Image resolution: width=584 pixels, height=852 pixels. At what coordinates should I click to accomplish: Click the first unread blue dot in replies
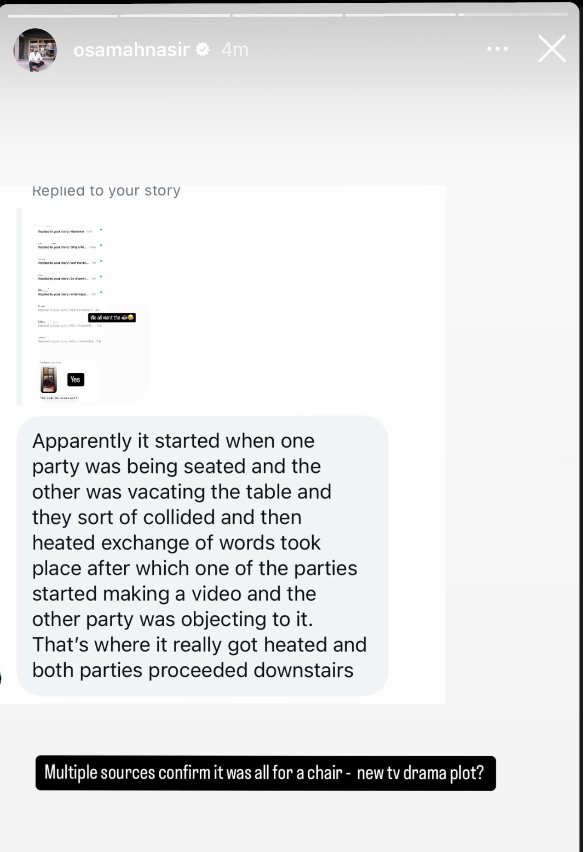101,230
